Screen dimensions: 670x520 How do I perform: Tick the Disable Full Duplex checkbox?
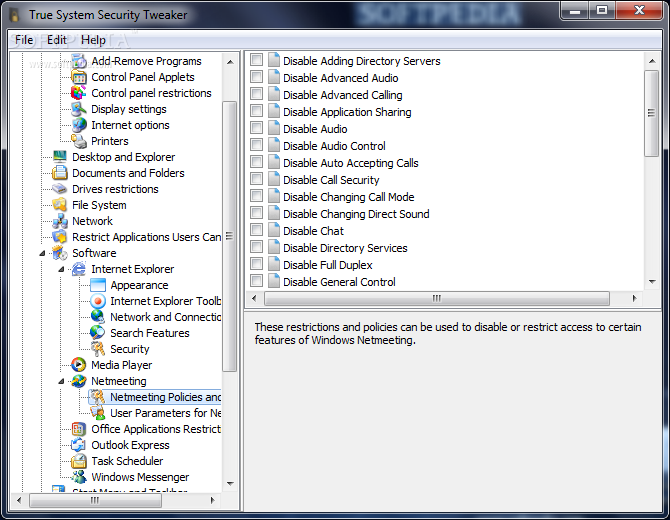(x=256, y=264)
